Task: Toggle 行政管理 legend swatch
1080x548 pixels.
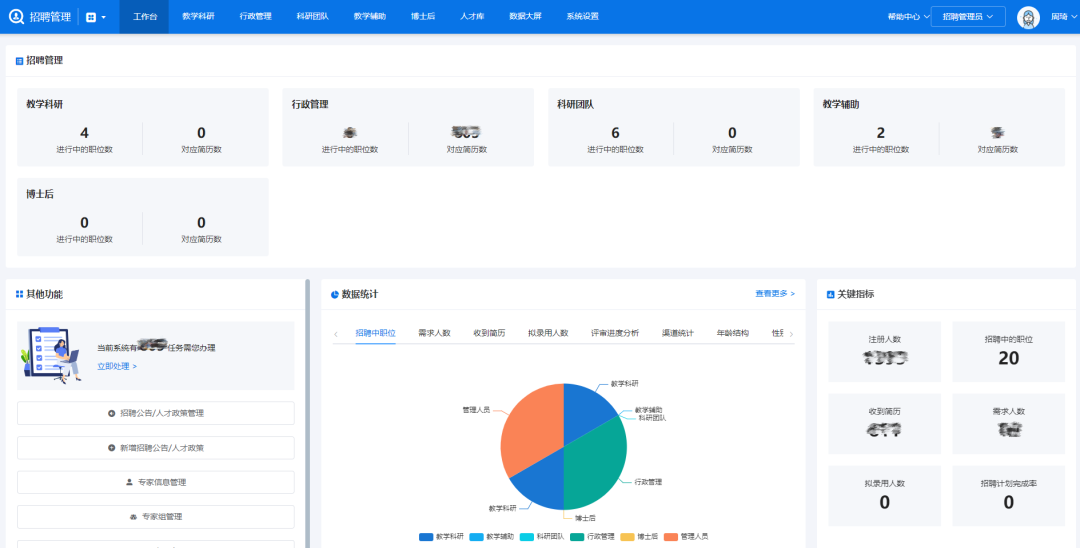Action: coord(577,537)
